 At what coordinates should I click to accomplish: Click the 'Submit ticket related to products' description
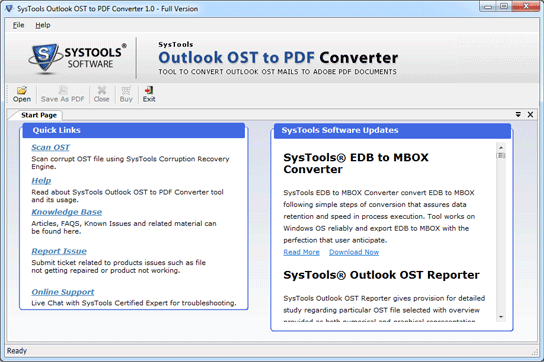pos(119,267)
